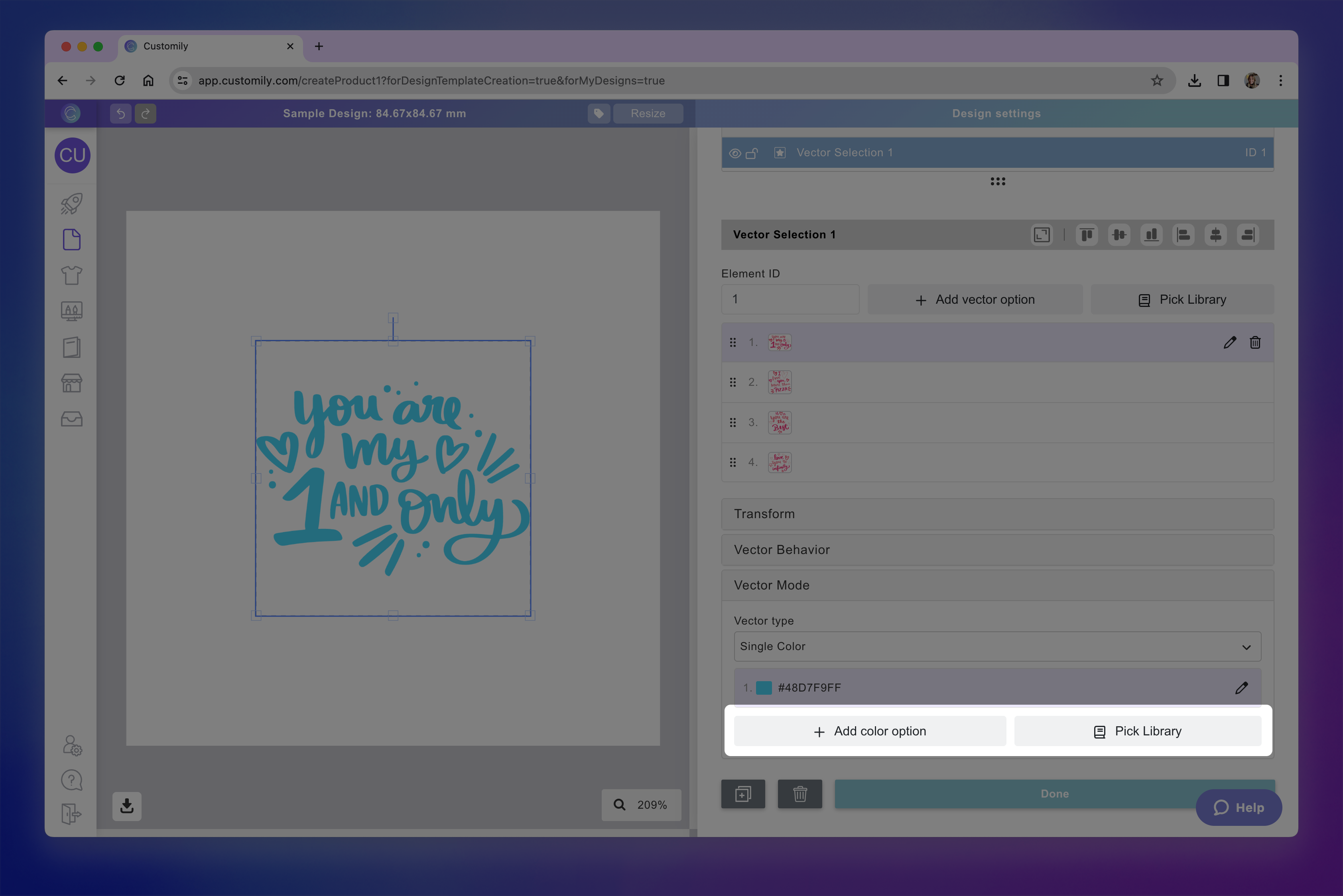Image resolution: width=1343 pixels, height=896 pixels.
Task: Switch to the Customily browser tab
Action: pos(166,46)
